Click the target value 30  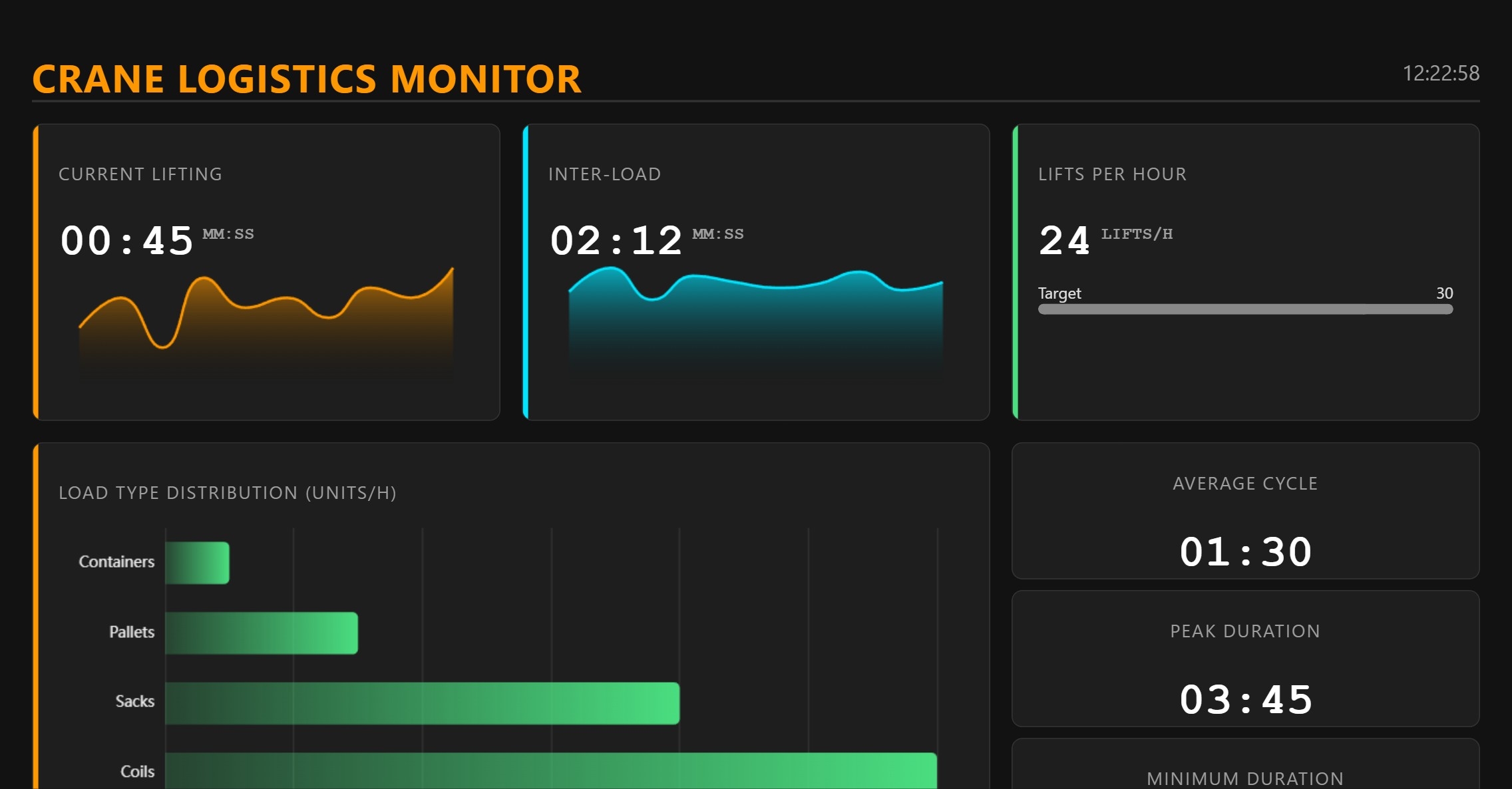tap(1444, 293)
